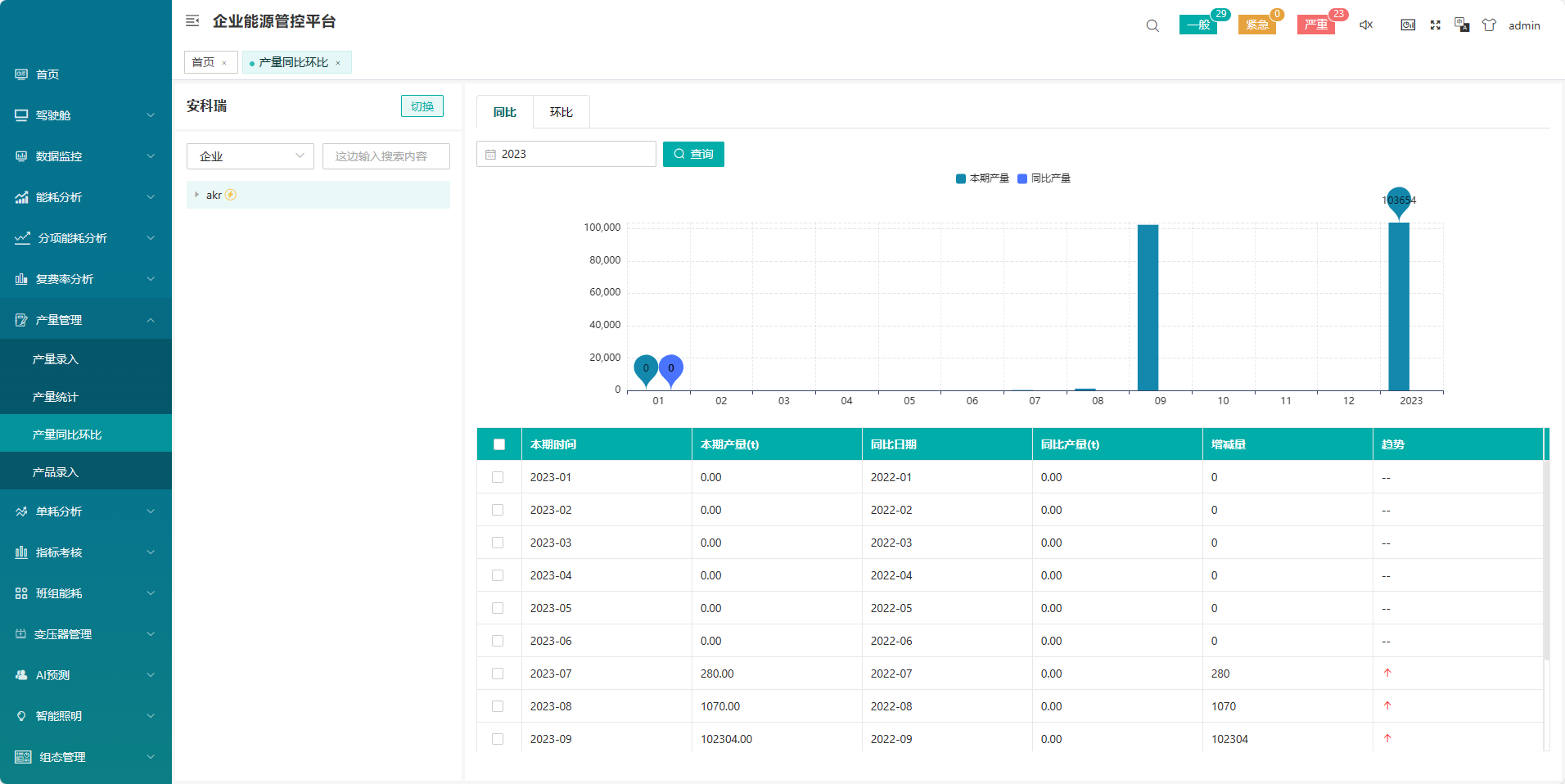Toggle fullscreen mode icon
1565x784 pixels.
click(1435, 25)
